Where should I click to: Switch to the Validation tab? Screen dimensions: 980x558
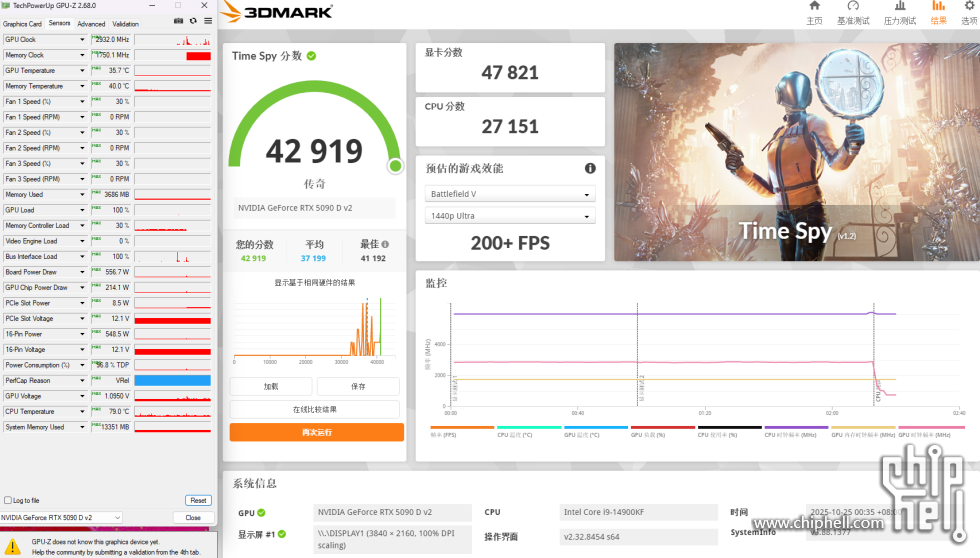126,23
